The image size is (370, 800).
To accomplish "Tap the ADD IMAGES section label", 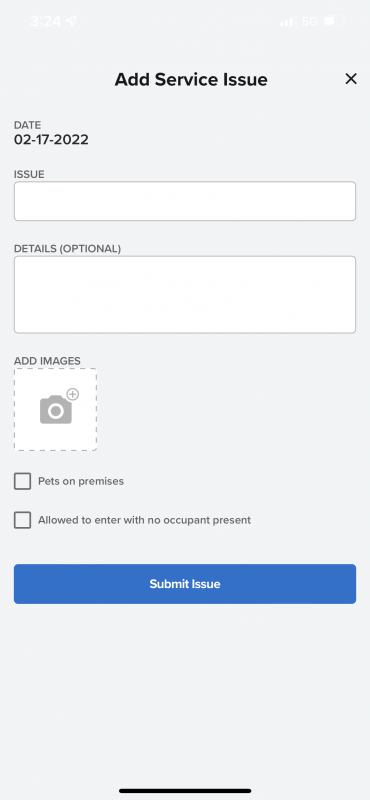I will point(47,361).
